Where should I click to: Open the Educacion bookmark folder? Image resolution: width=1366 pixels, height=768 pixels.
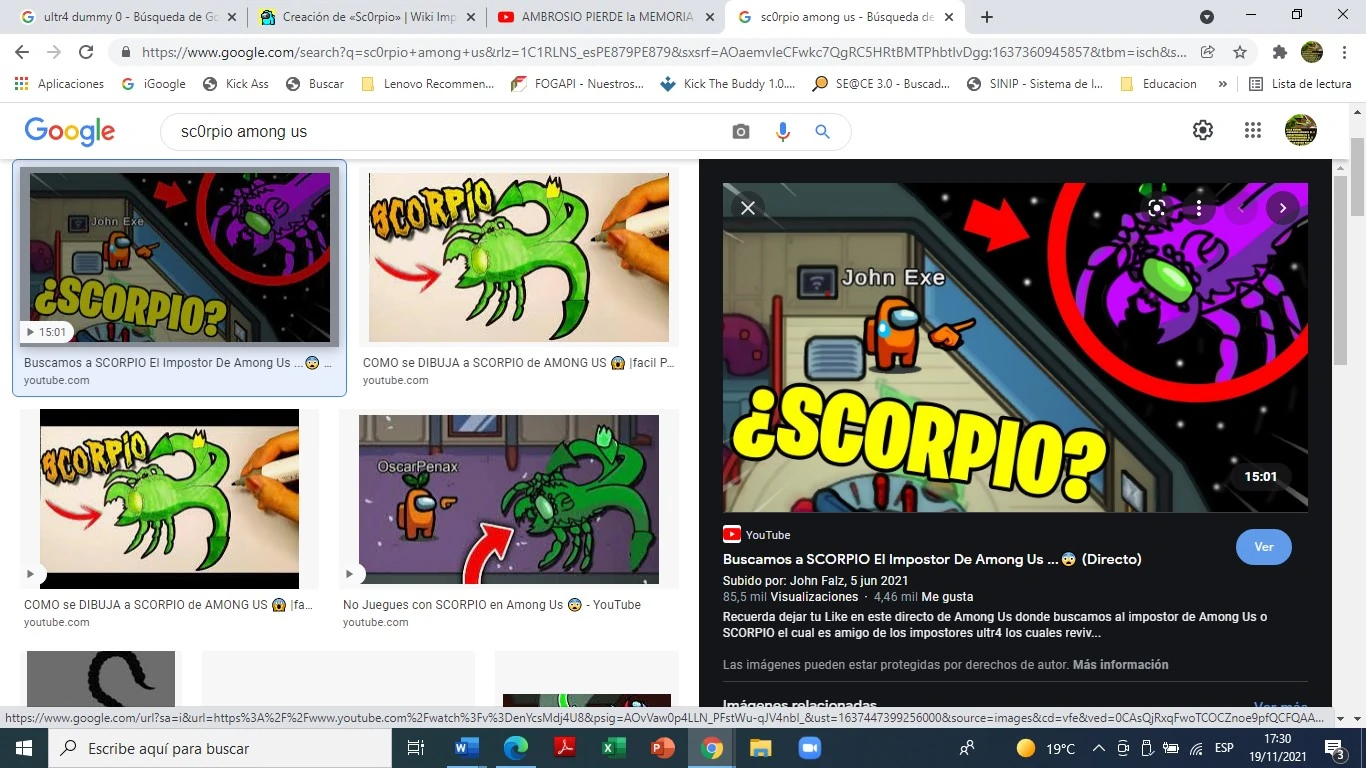click(x=1159, y=84)
